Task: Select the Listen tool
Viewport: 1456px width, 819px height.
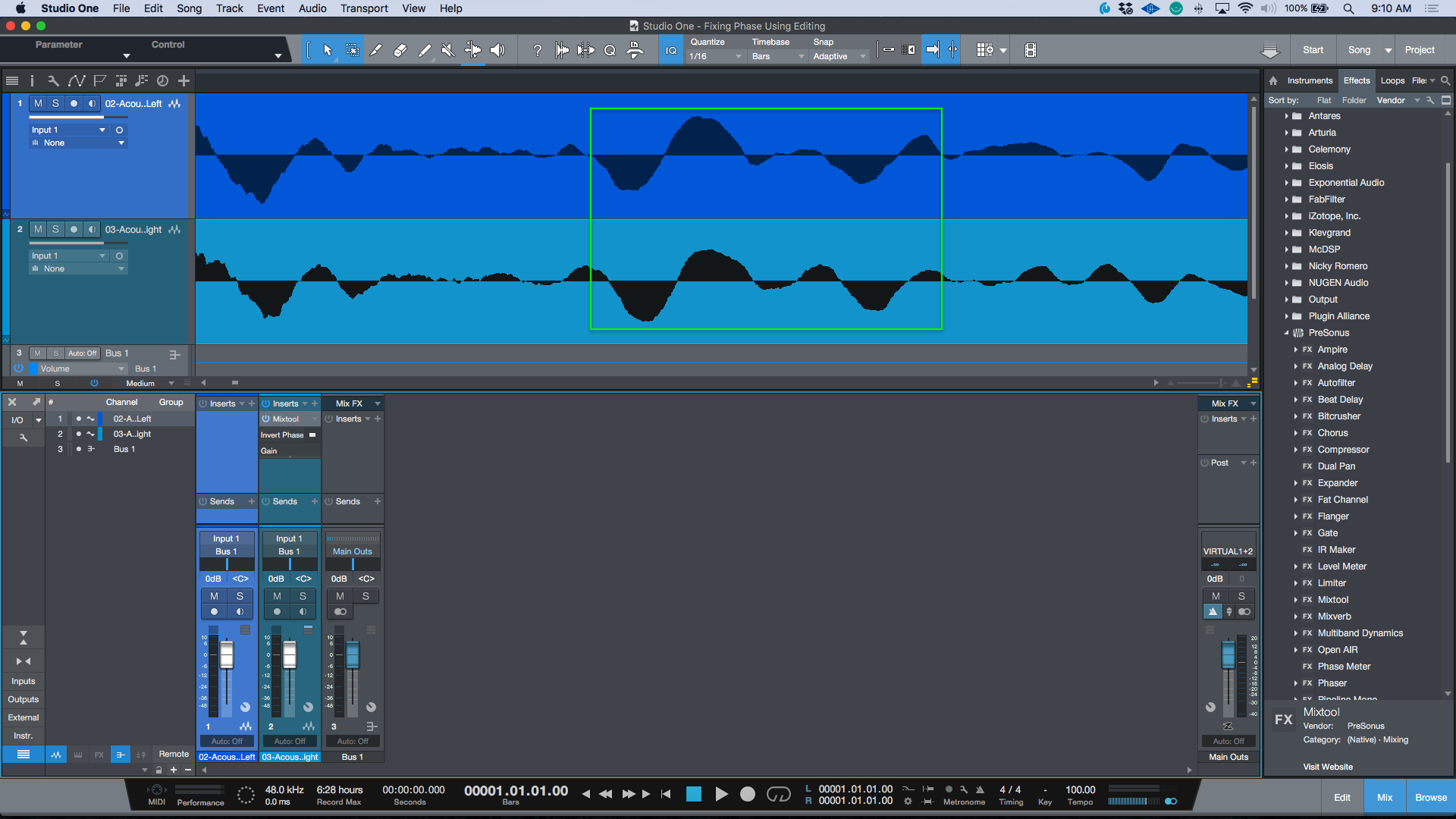Action: [x=497, y=50]
